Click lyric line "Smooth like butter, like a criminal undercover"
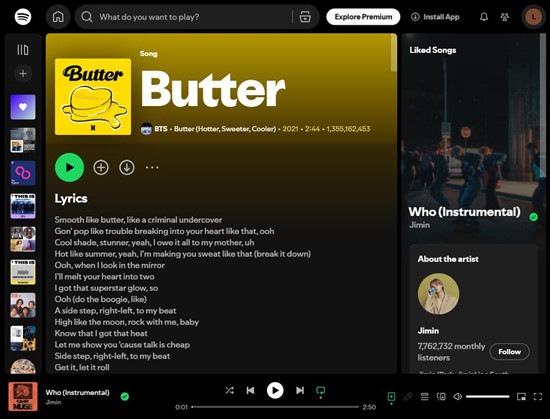Viewport: 550px width, 419px height. tap(138, 220)
